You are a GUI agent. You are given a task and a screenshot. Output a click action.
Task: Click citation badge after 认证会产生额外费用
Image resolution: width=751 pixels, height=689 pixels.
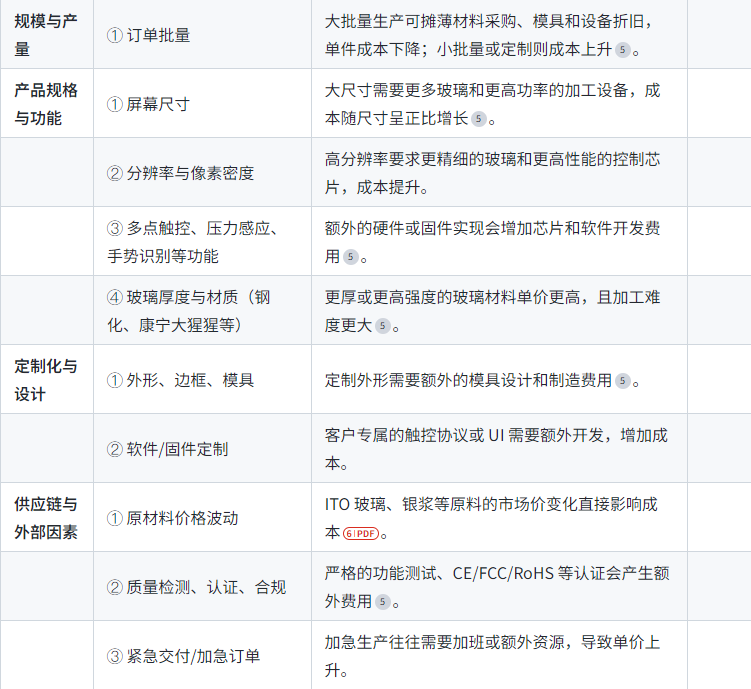(383, 601)
